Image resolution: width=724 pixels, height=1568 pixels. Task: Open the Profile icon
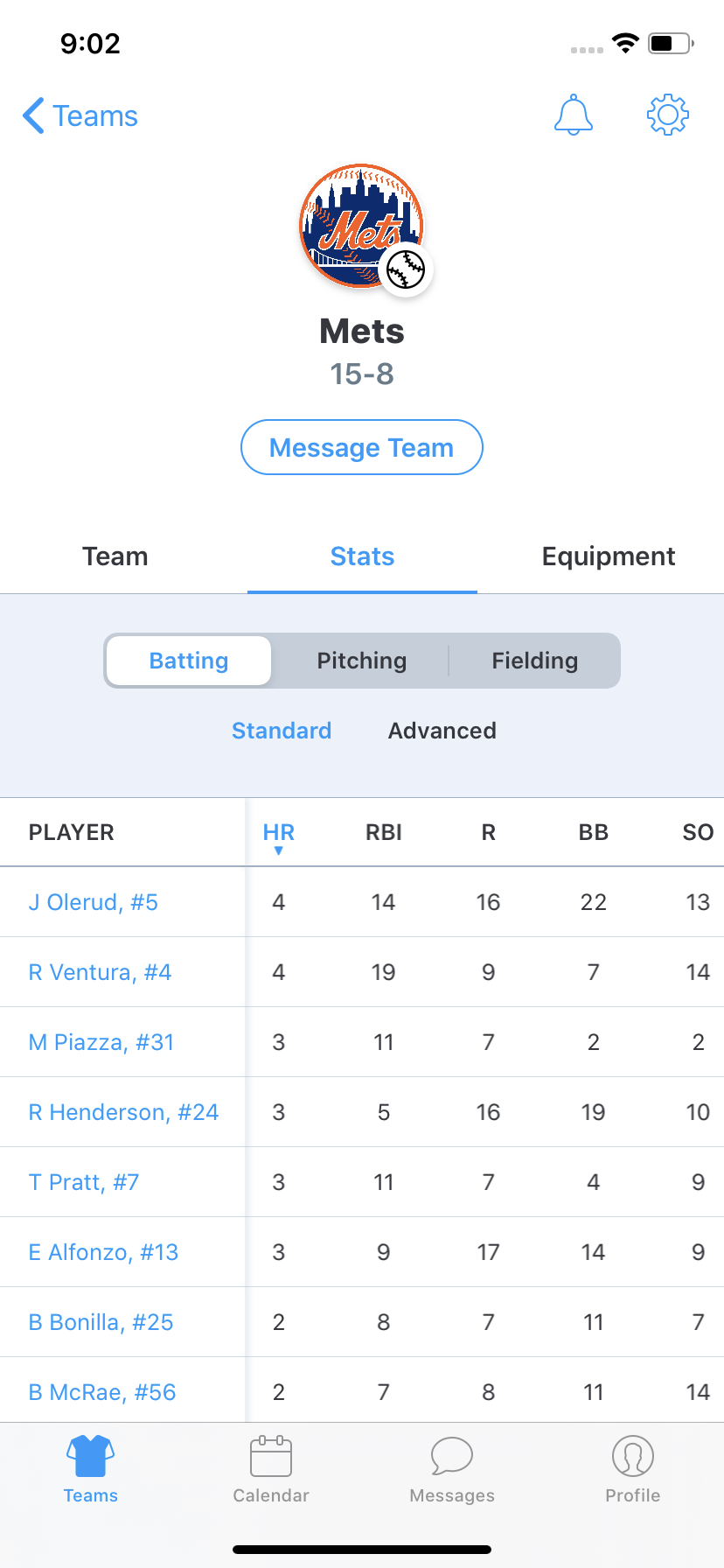(633, 1456)
